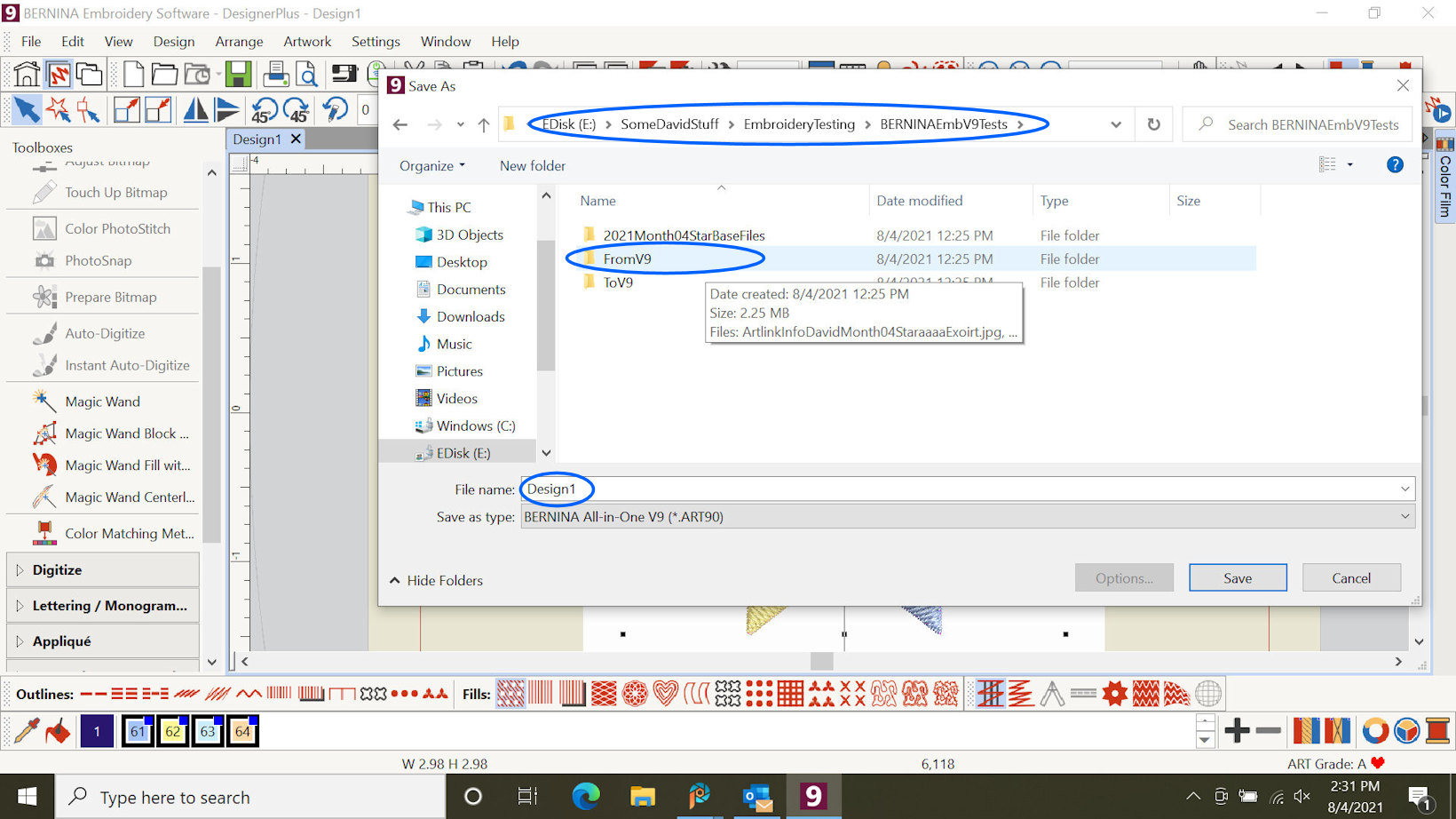Click the plus Add Color icon
This screenshot has height=819, width=1456.
coord(1237,731)
